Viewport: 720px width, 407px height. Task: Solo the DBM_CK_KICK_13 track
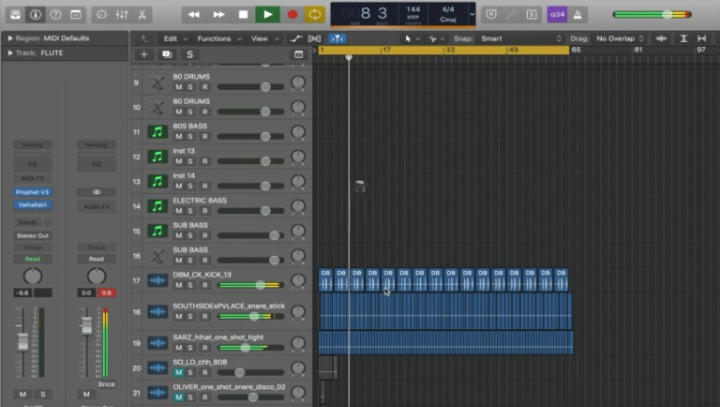click(x=190, y=285)
